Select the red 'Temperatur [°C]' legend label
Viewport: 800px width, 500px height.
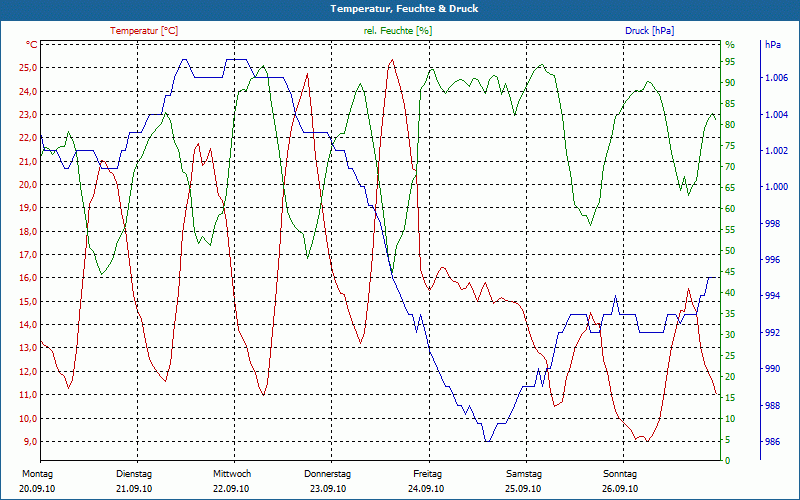pos(144,31)
